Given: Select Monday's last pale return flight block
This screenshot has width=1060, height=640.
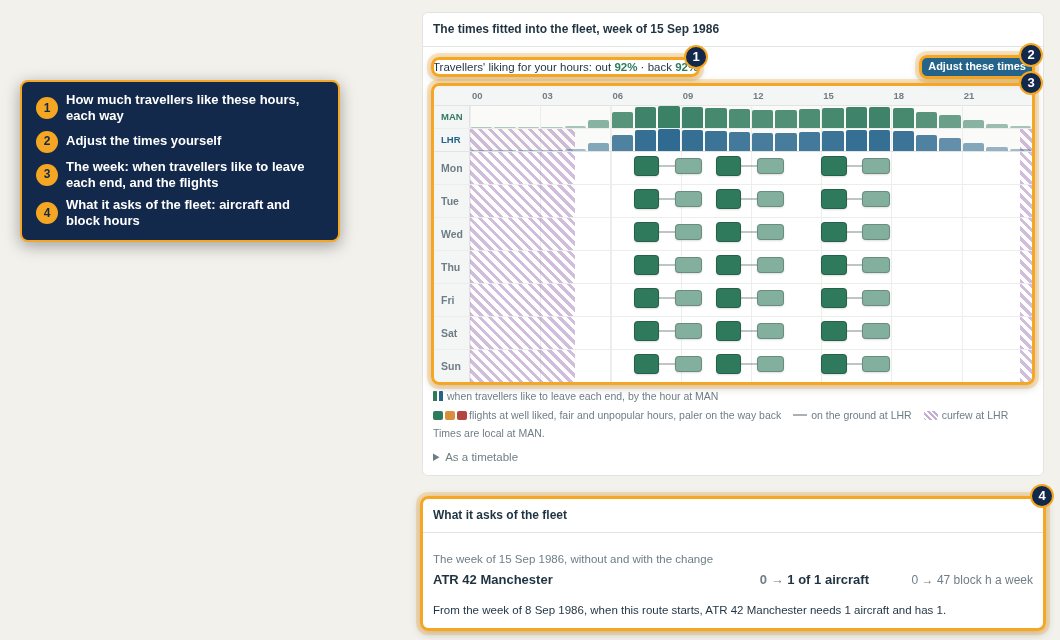Looking at the screenshot, I should point(876,166).
